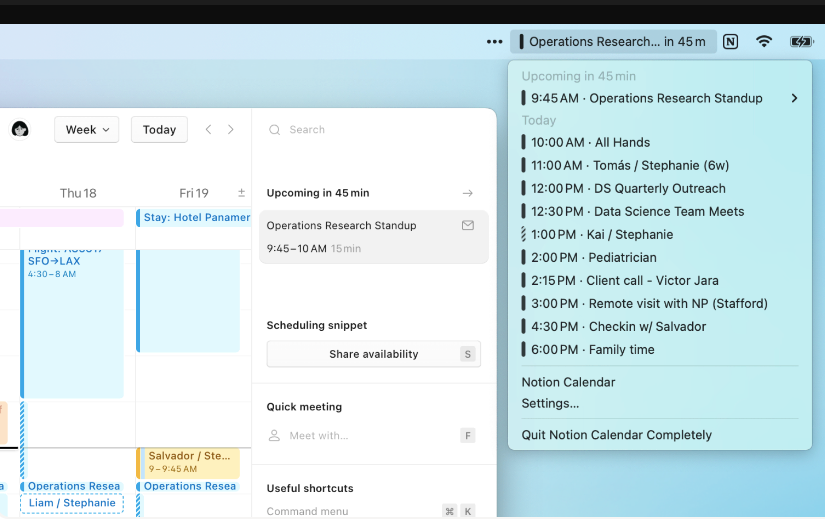
Task: Click the arrow next to Upcoming in 45 min
Action: 467,193
